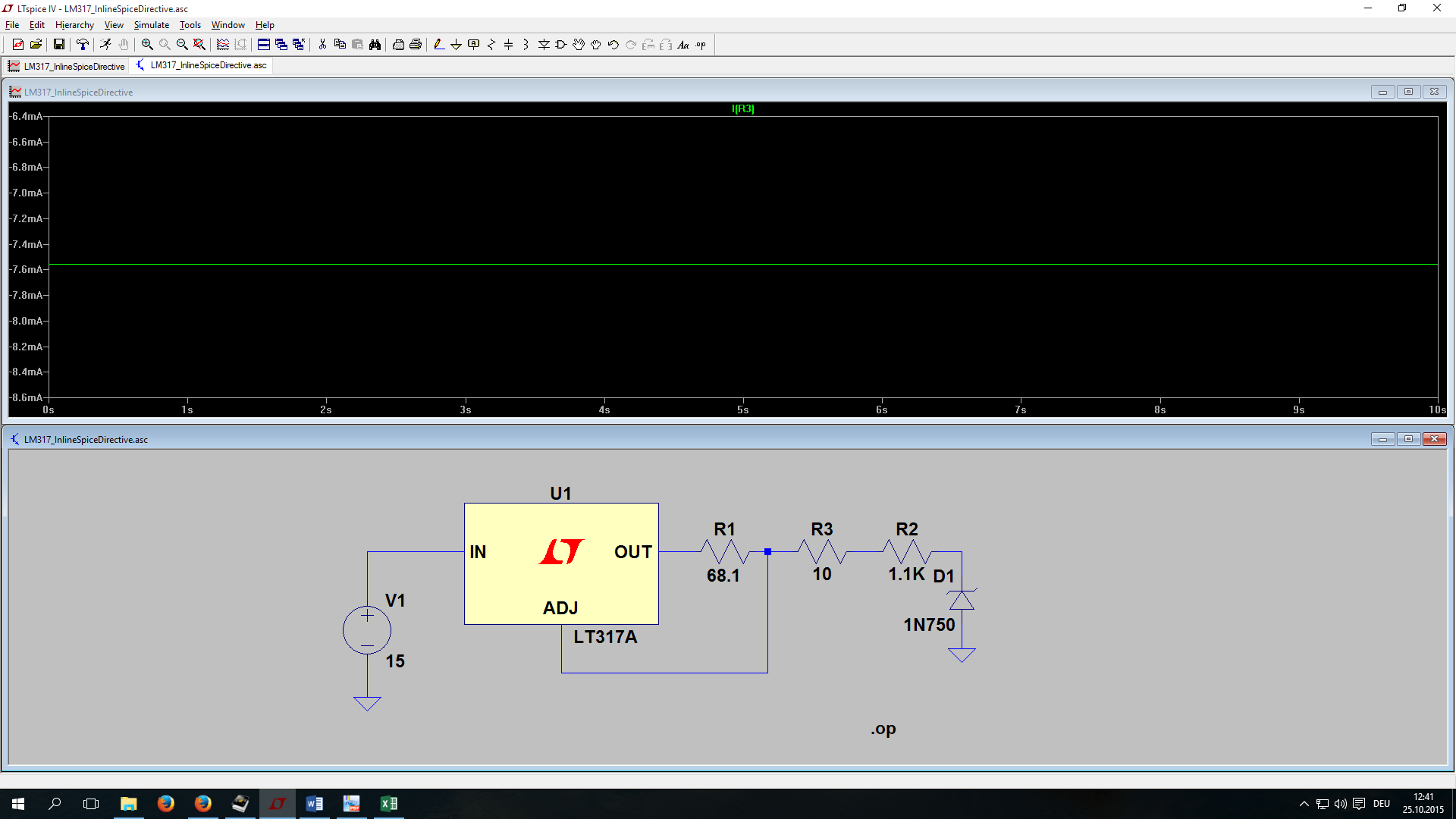Open the View menu

coord(114,25)
